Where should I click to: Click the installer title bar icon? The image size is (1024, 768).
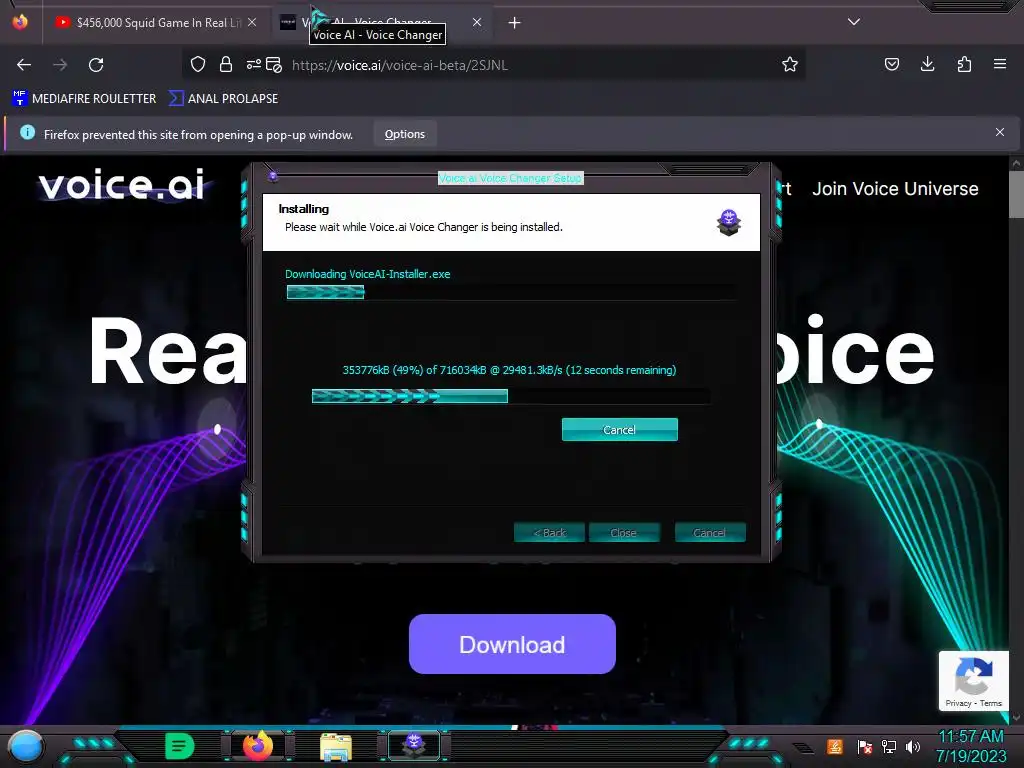click(x=273, y=176)
